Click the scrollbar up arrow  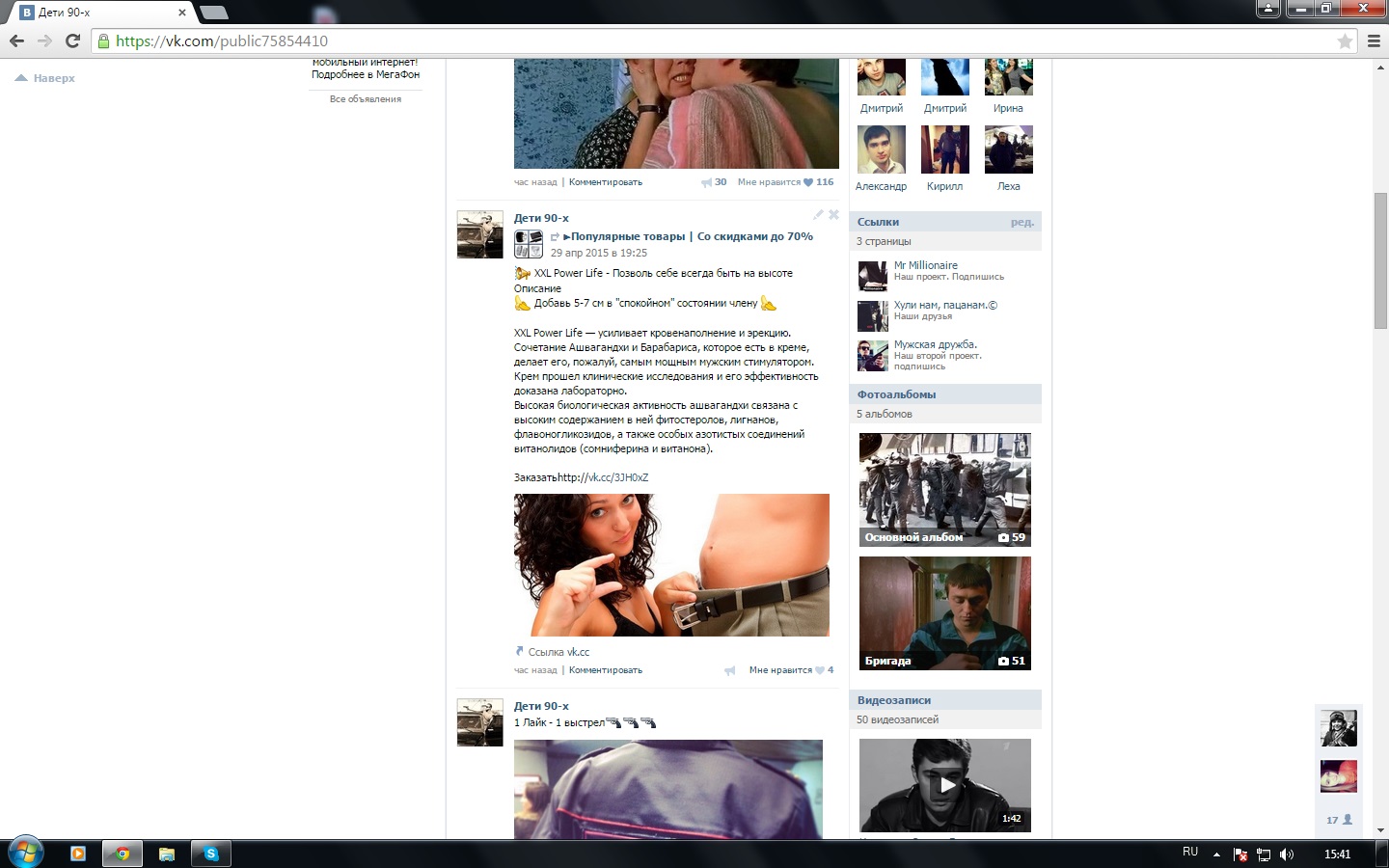click(x=1380, y=66)
